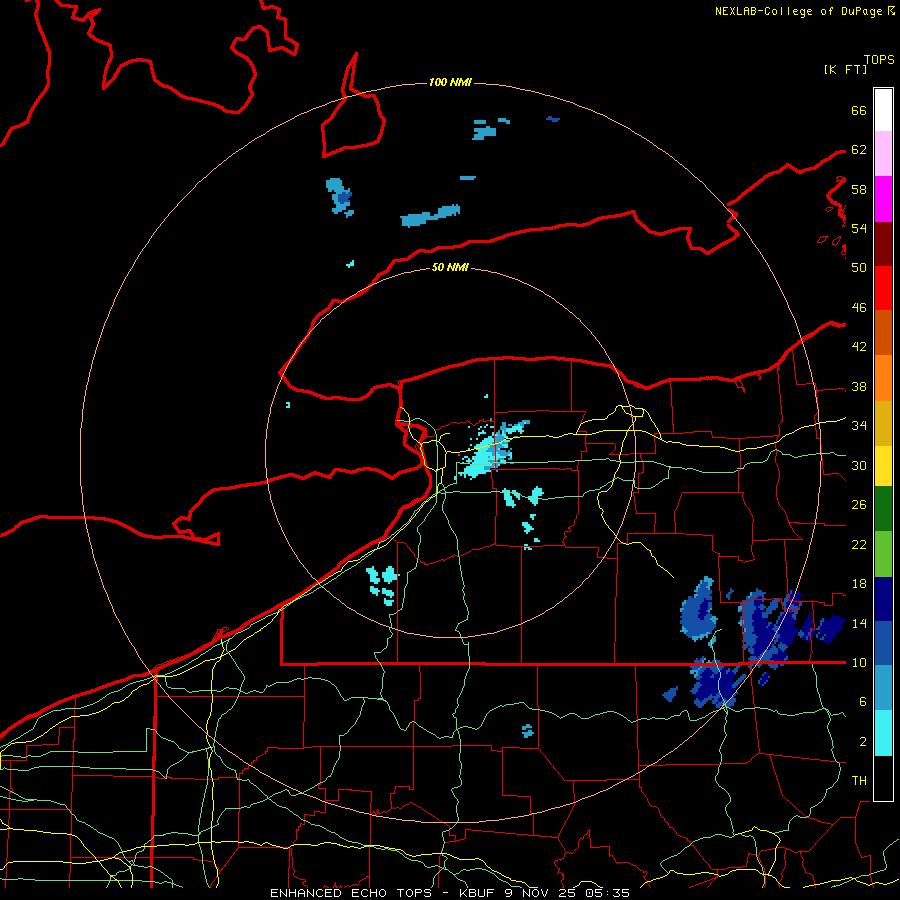Select the 50 label on the legend

tap(859, 267)
